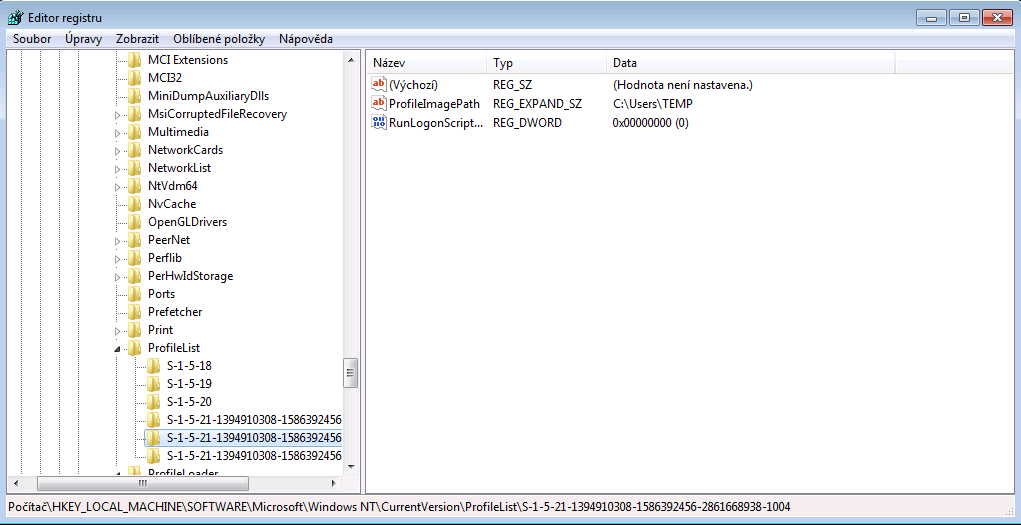Select the PeerNet folder icon
This screenshot has width=1021, height=525.
(135, 240)
